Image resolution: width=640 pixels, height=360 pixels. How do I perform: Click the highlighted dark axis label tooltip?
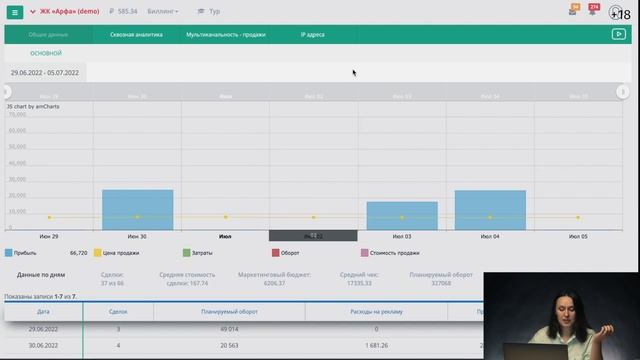click(313, 236)
